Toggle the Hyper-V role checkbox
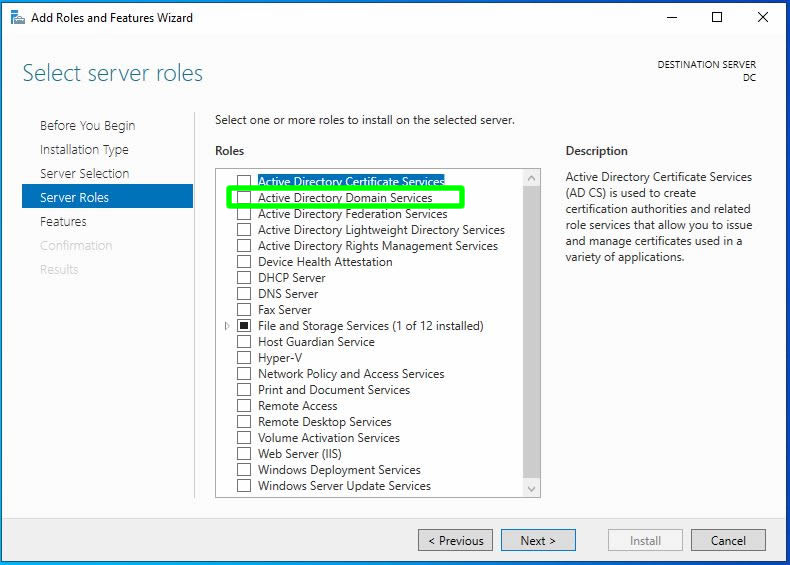 tap(244, 358)
